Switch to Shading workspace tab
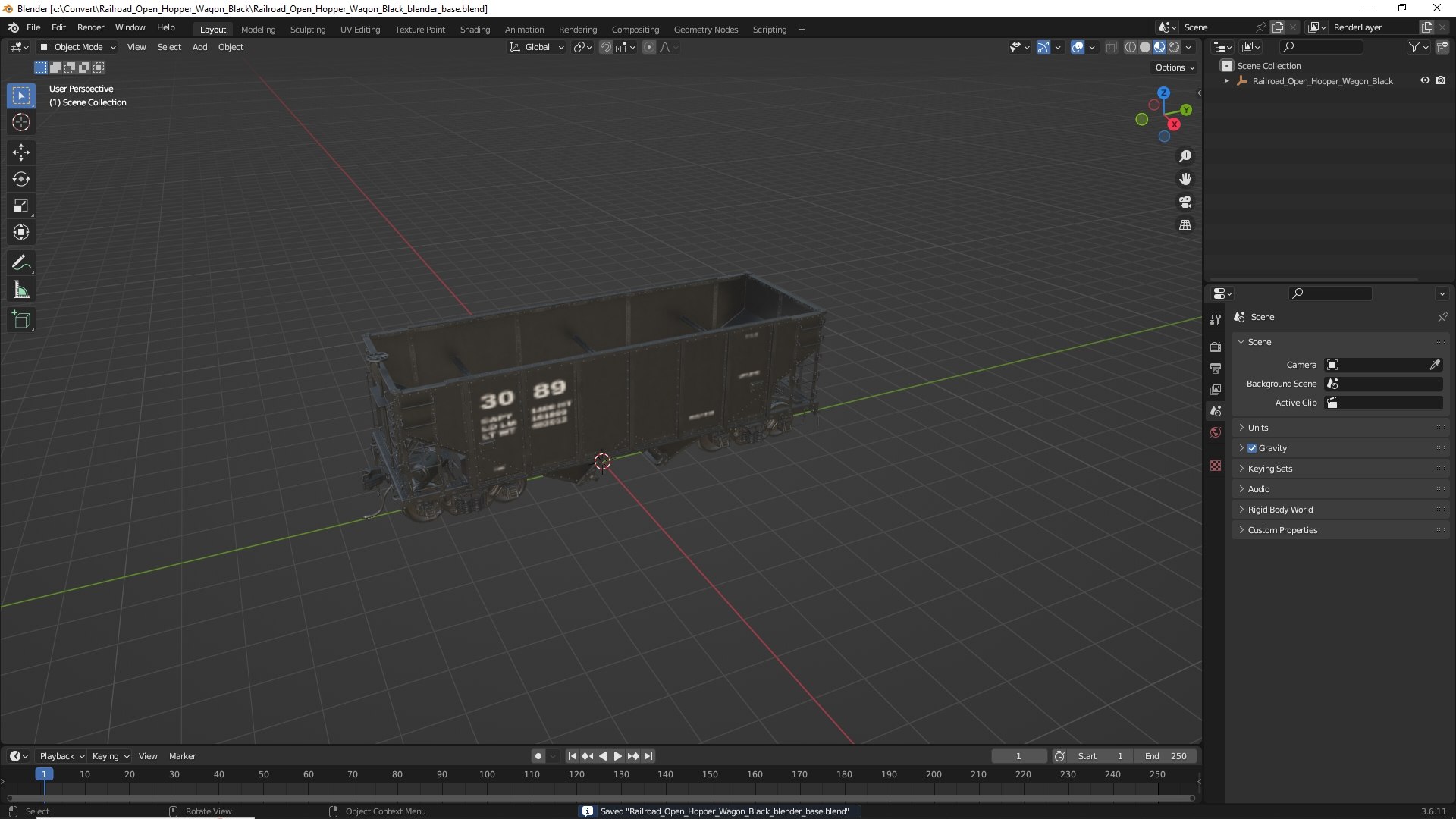 pyautogui.click(x=475, y=30)
